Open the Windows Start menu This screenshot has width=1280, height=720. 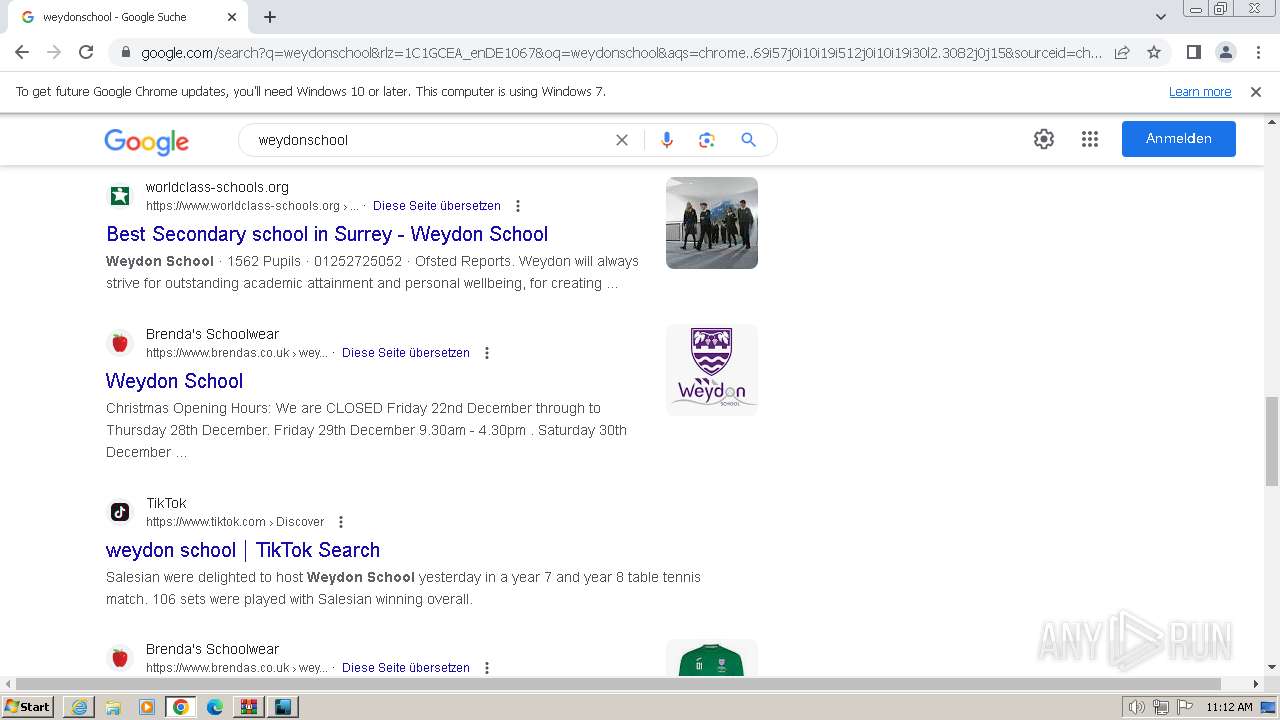pyautogui.click(x=28, y=707)
